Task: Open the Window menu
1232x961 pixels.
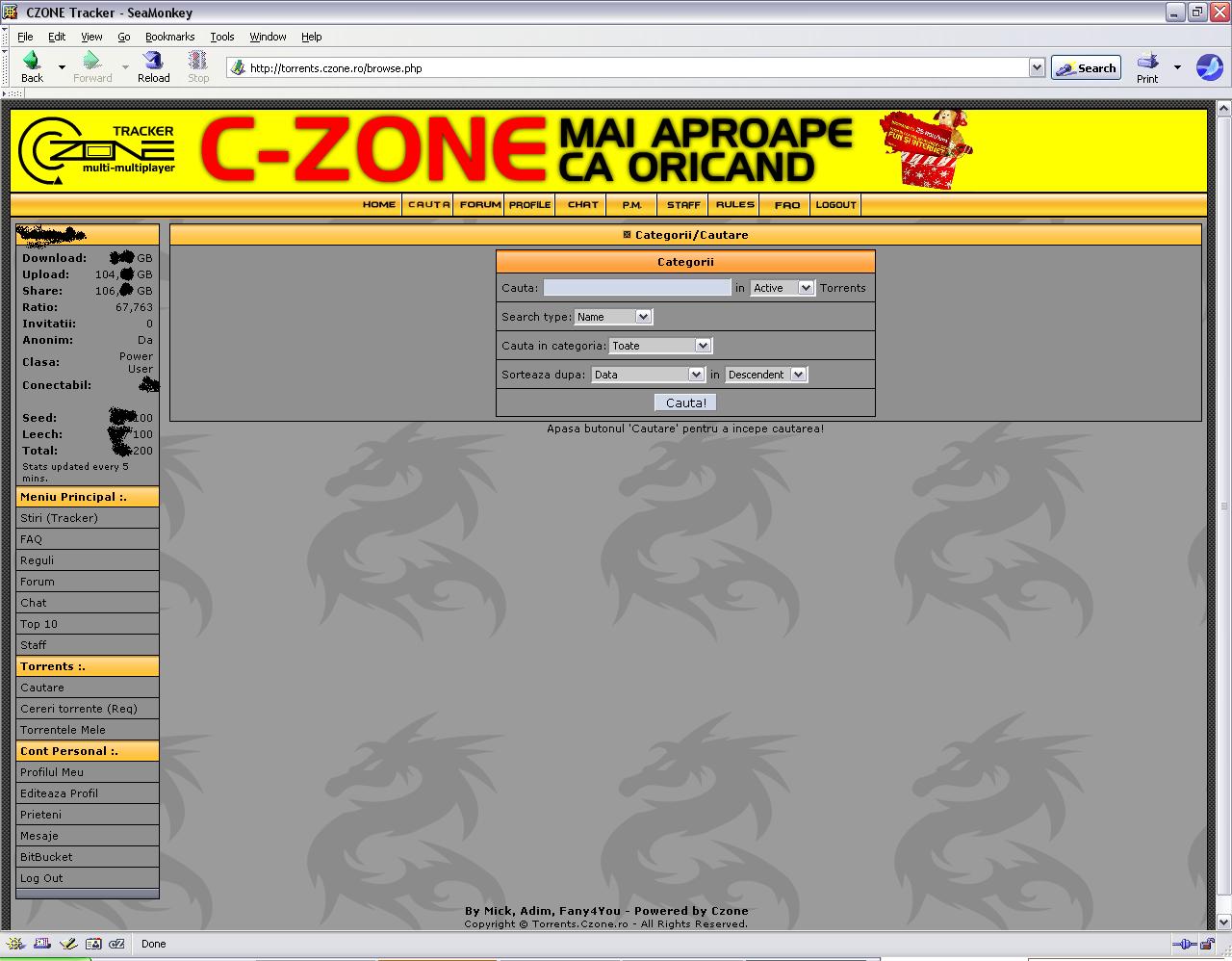Action: click(x=268, y=37)
